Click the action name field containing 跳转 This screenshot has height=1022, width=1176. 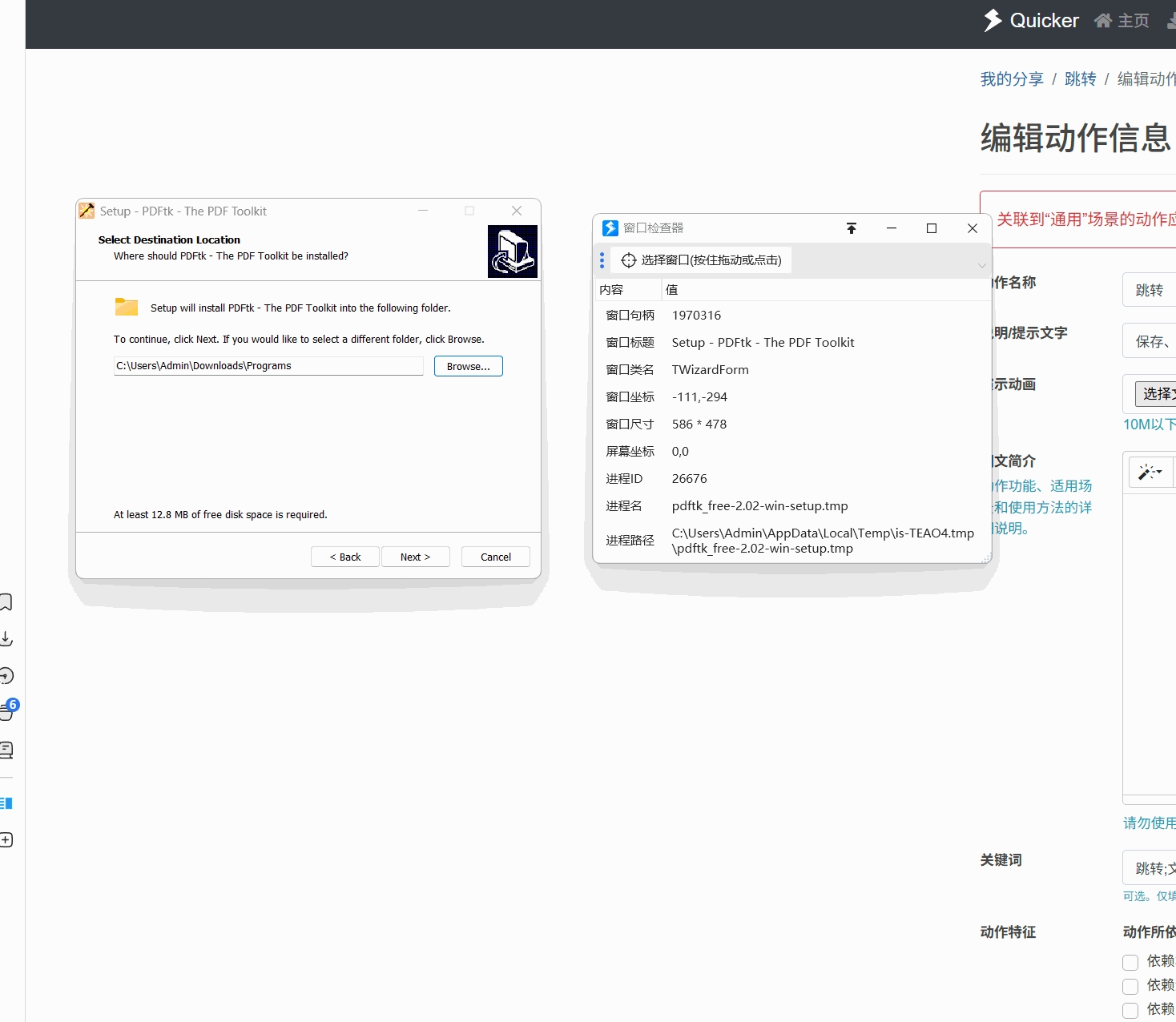(1150, 290)
